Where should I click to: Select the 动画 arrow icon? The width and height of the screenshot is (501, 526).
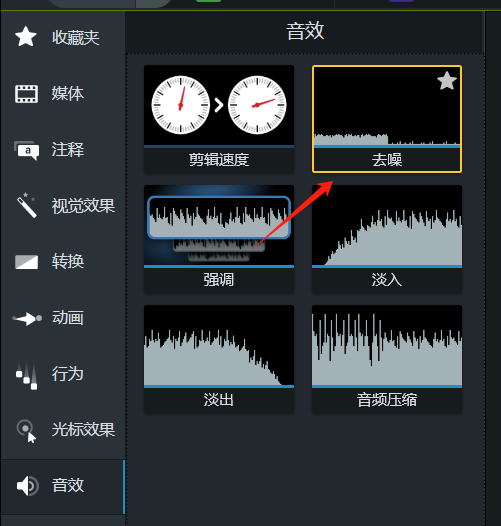27,318
